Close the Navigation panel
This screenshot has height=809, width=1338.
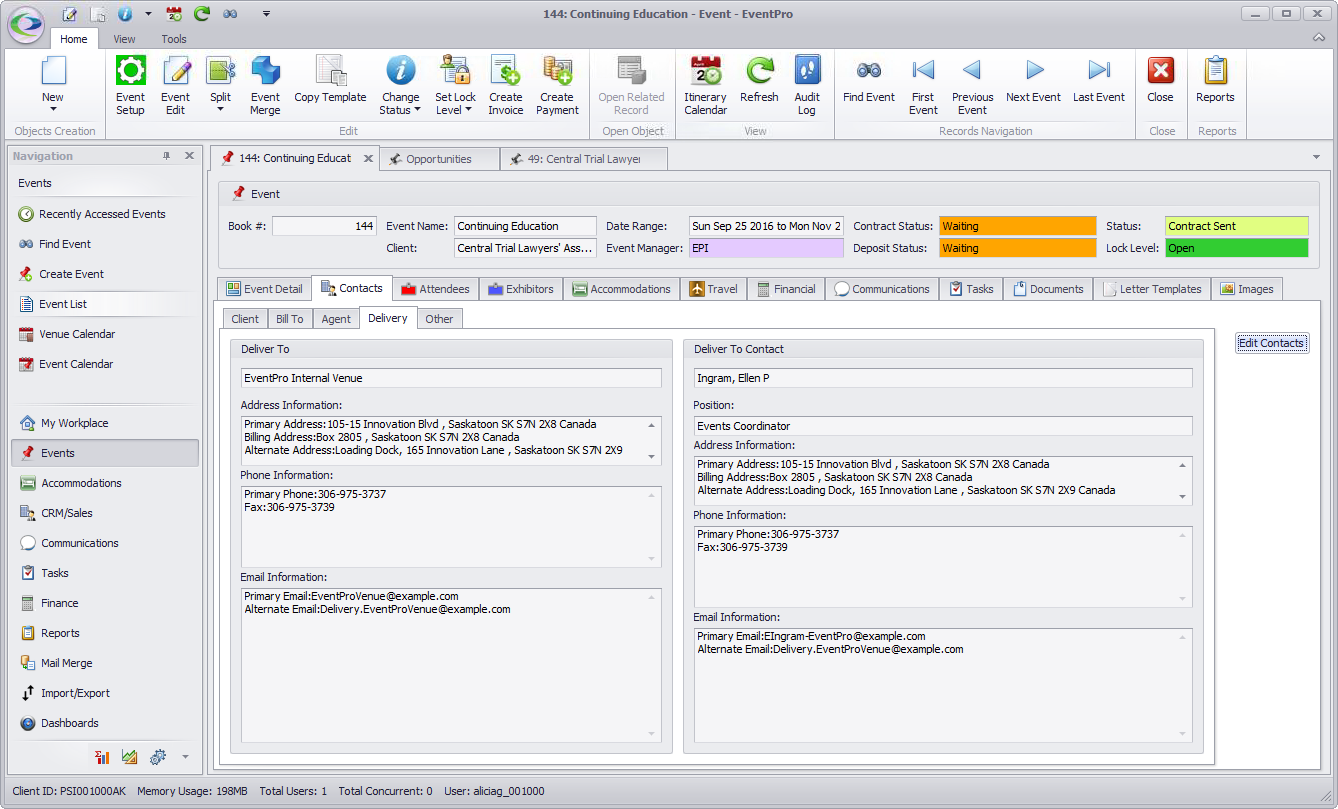189,156
